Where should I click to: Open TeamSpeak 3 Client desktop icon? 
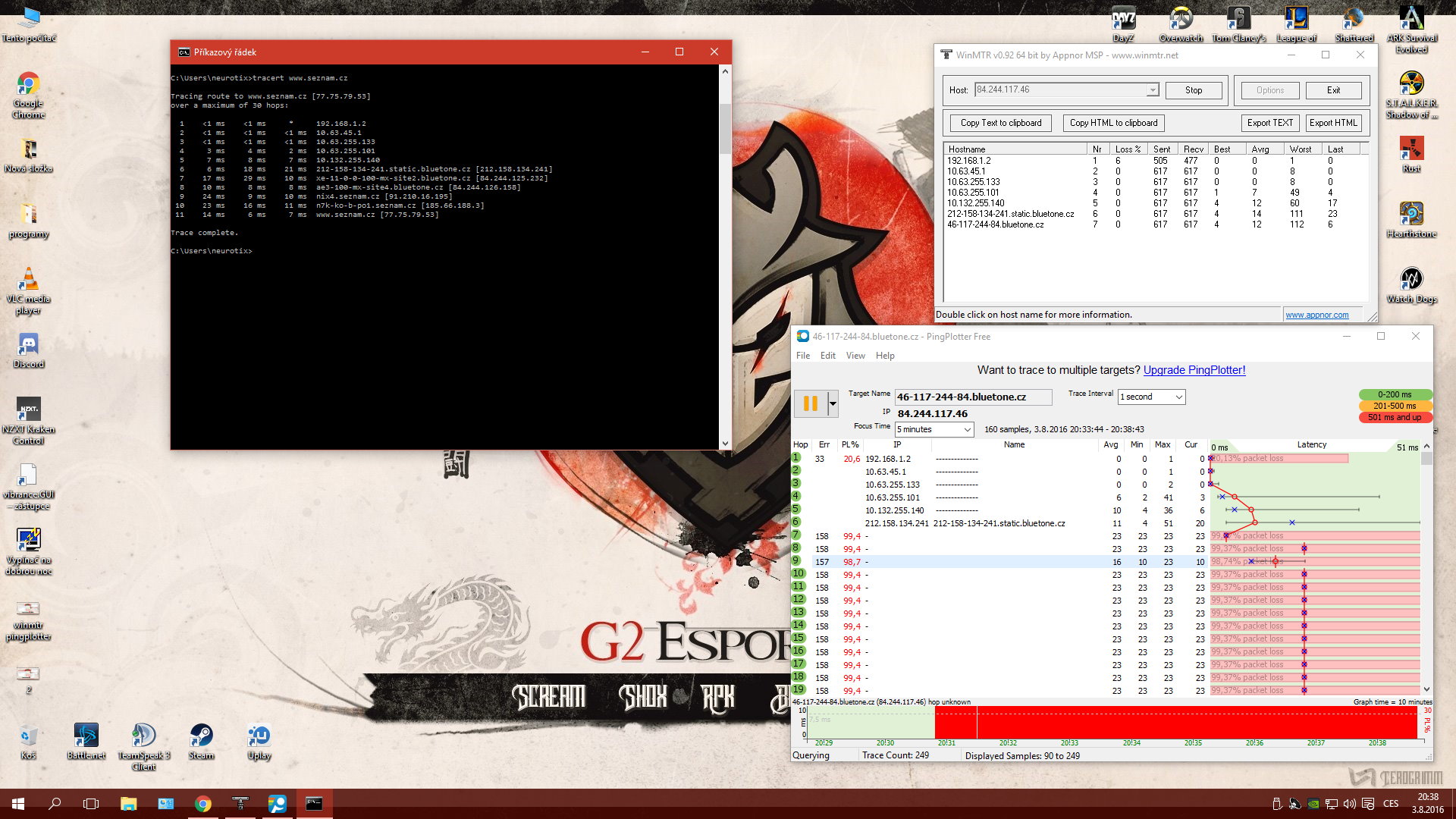(x=143, y=736)
